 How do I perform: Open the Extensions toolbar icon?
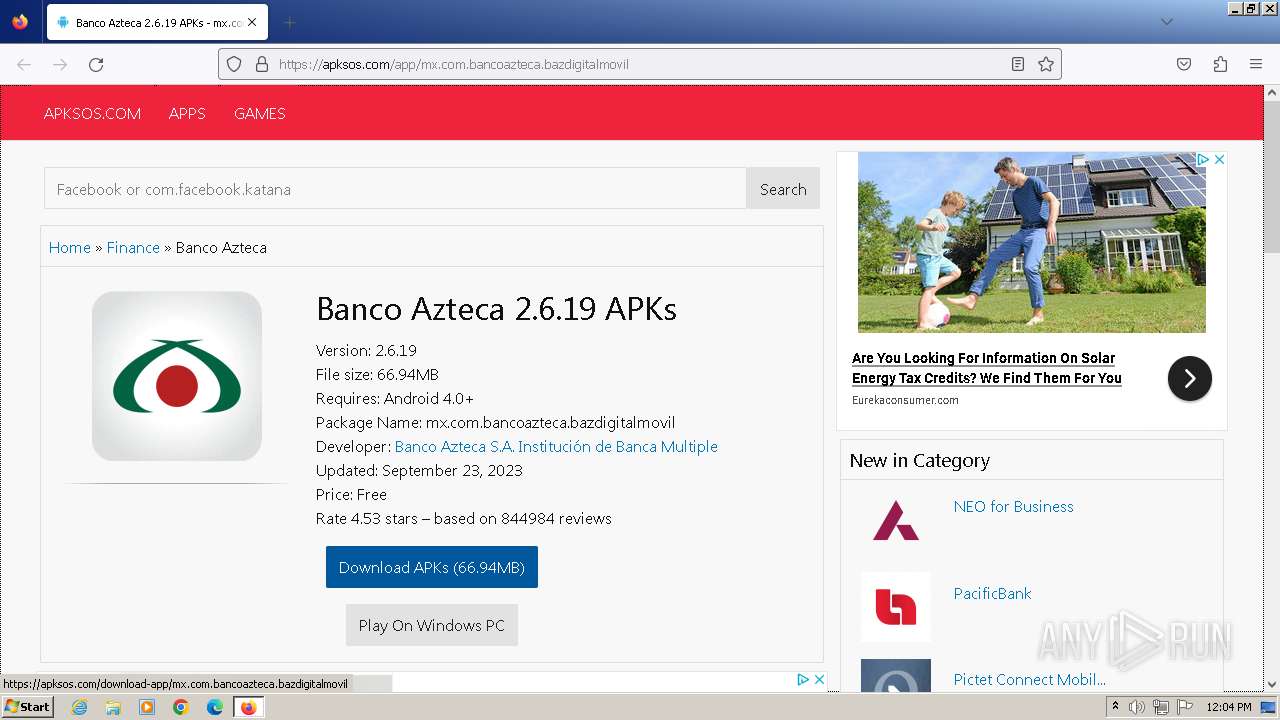click(x=1220, y=64)
